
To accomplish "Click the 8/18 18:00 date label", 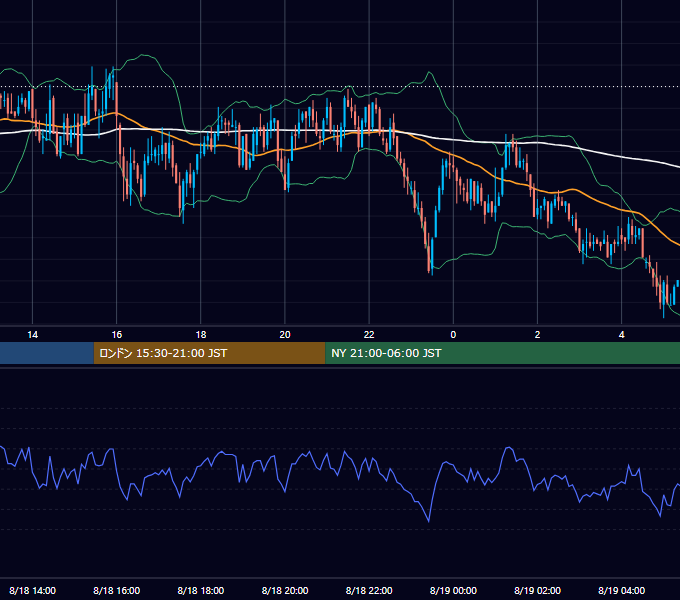I will coord(201,590).
